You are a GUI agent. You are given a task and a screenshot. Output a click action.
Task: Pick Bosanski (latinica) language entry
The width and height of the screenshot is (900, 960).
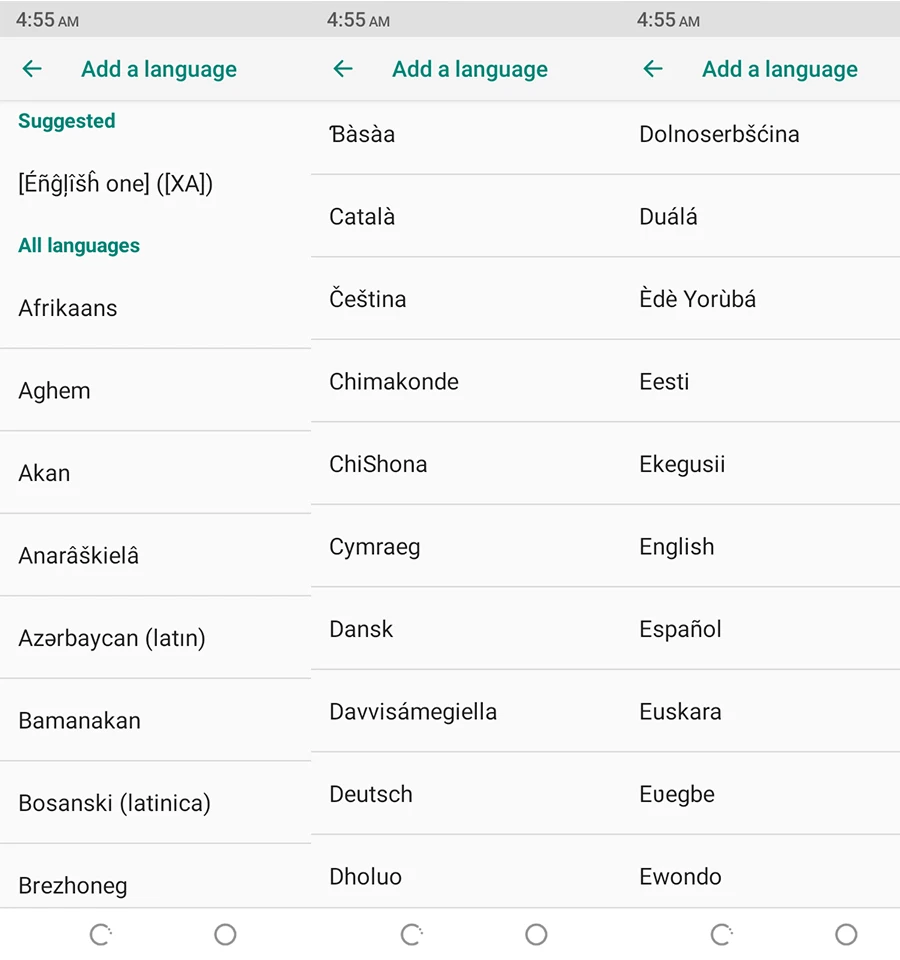156,803
